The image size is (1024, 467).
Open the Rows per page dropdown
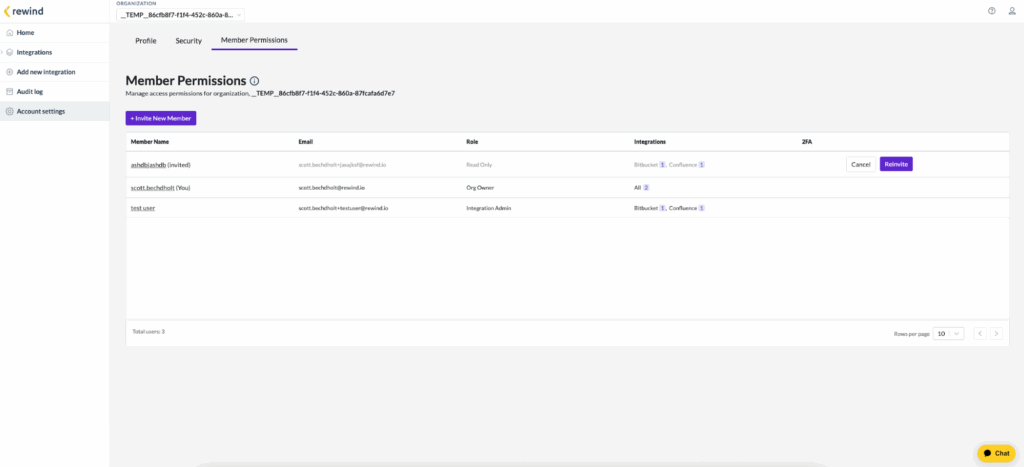pos(948,333)
